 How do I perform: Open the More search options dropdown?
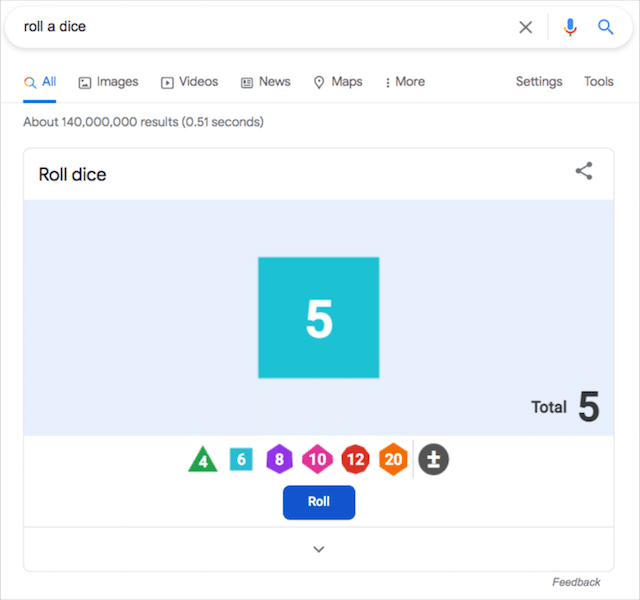coord(405,82)
